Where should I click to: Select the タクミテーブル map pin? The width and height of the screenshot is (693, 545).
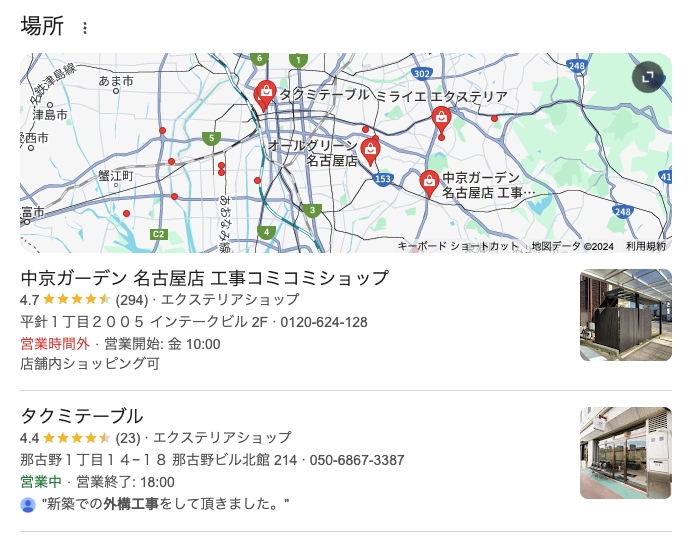266,95
